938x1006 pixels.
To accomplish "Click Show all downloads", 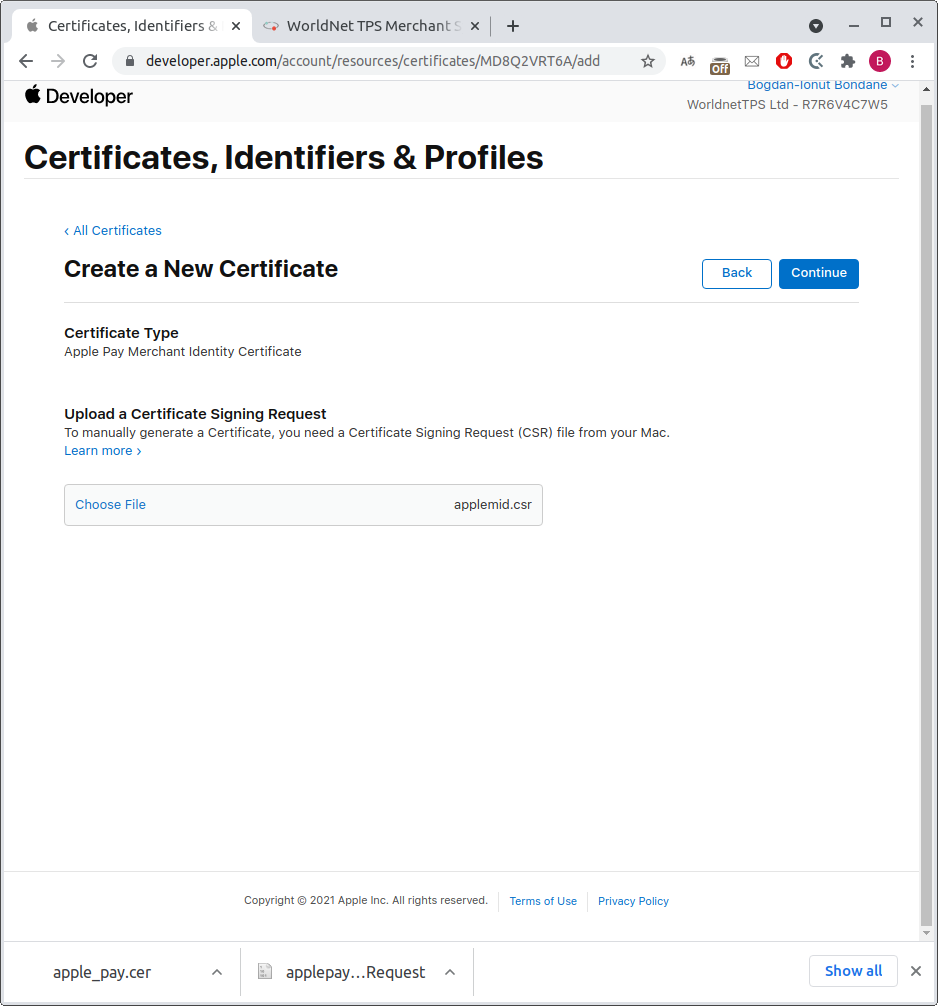I will [853, 971].
